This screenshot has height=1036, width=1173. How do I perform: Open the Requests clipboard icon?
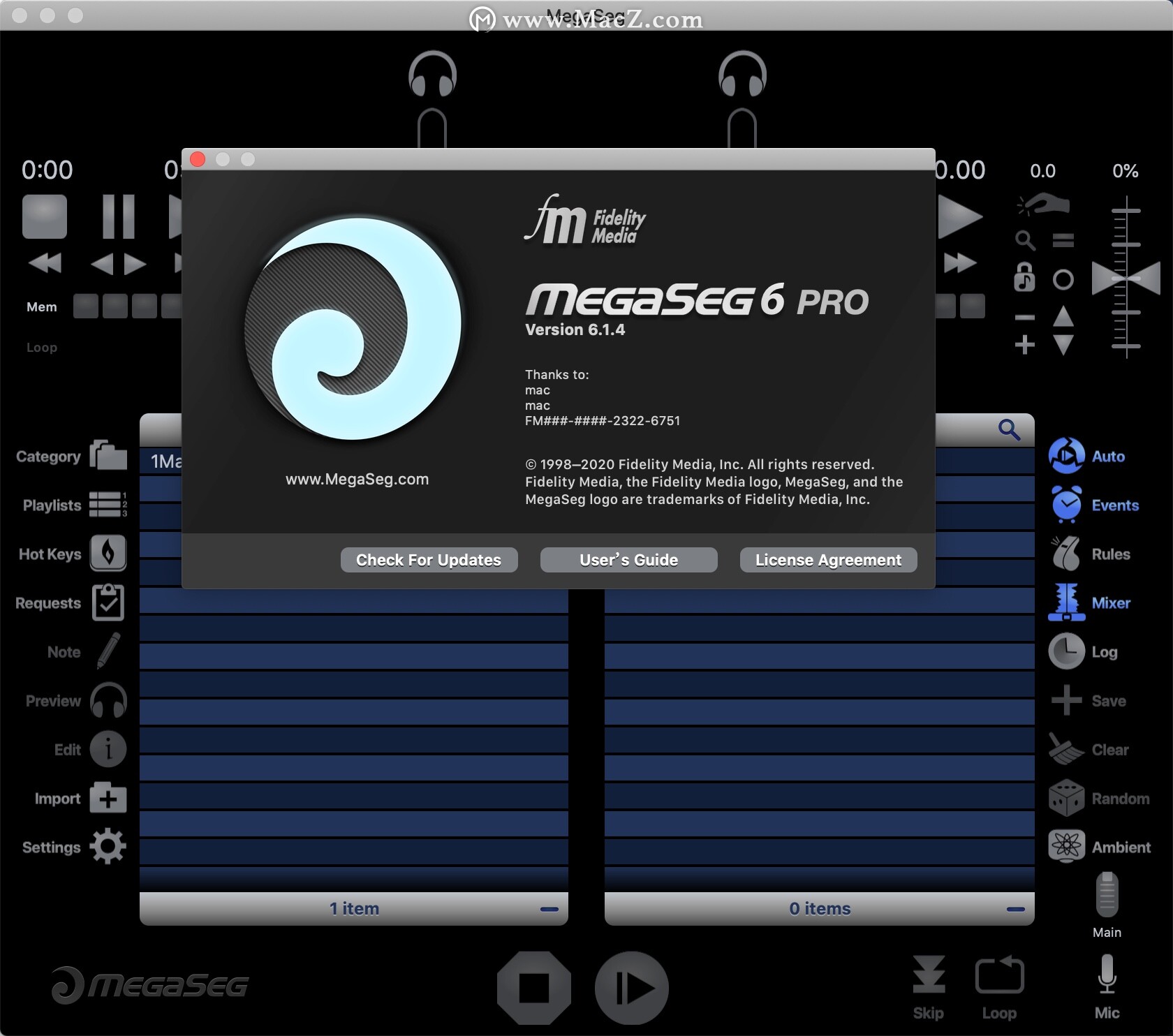(108, 602)
